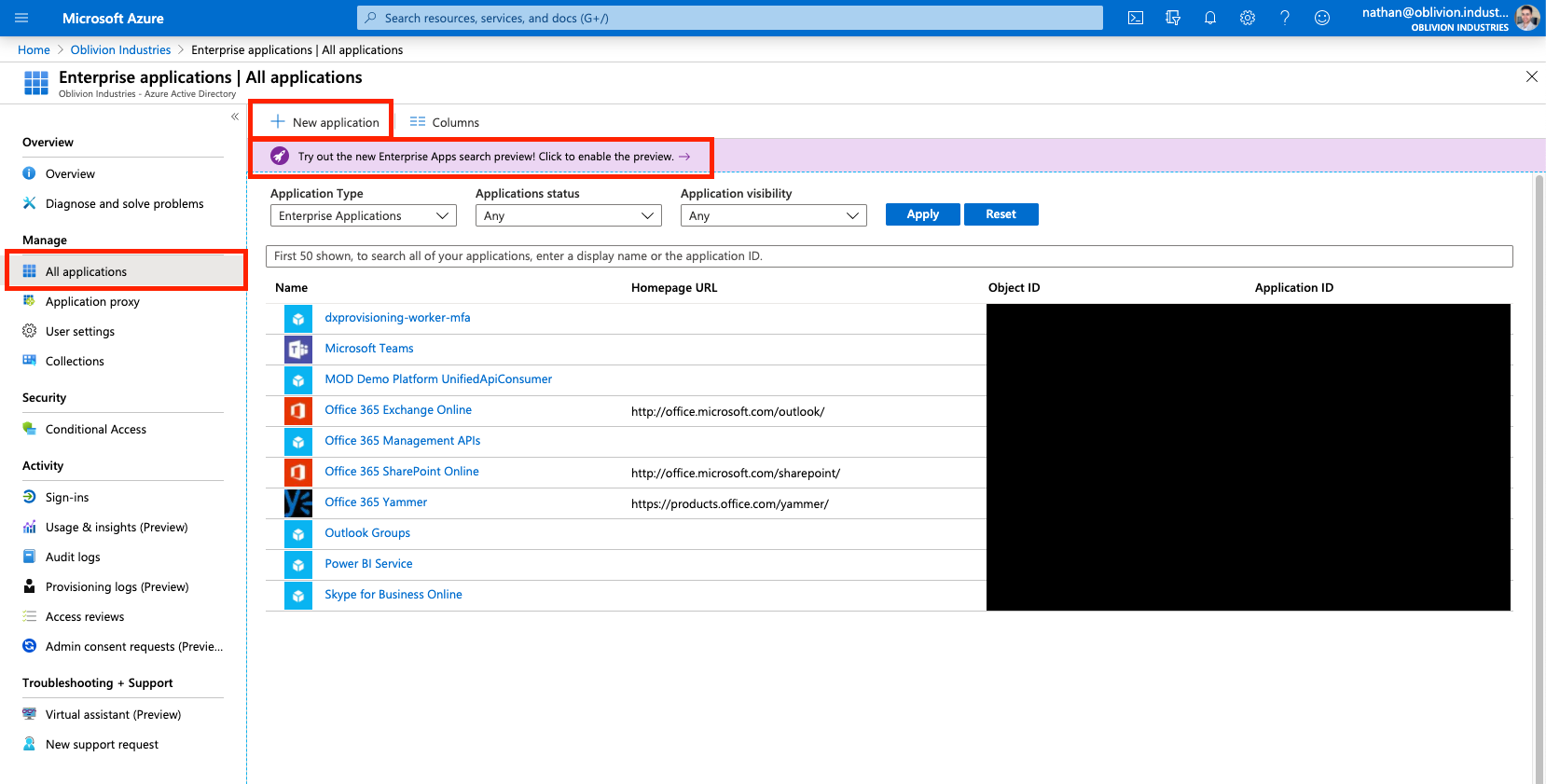This screenshot has width=1546, height=784.
Task: Click the help question mark icon
Action: point(1284,18)
